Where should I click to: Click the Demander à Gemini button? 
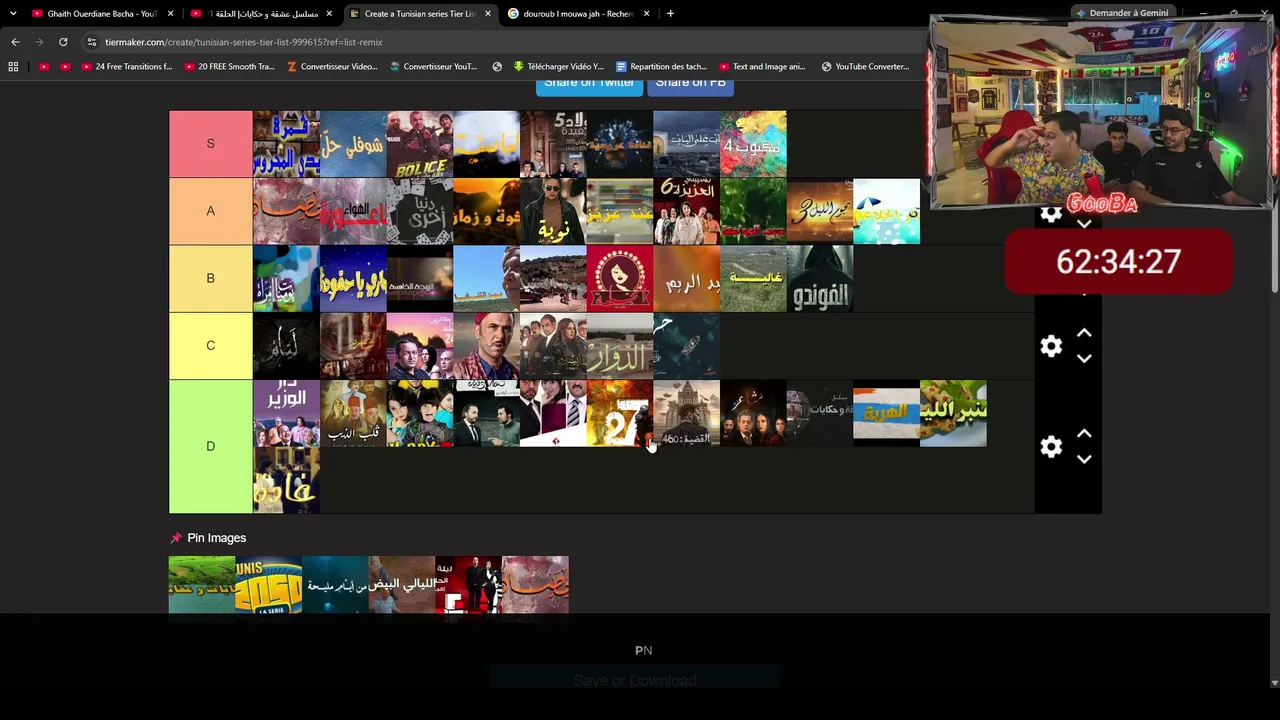pyautogui.click(x=1121, y=13)
